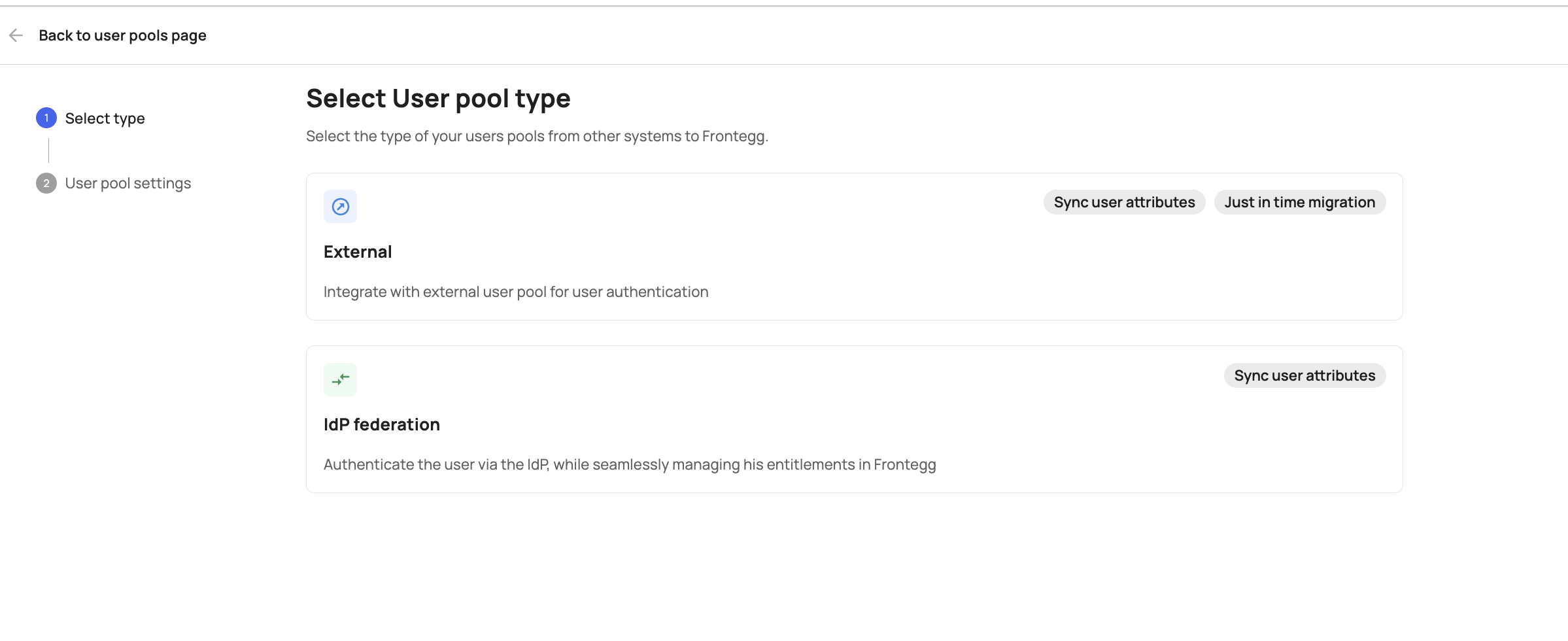
Task: Choose the 'External' card title
Action: tap(358, 252)
